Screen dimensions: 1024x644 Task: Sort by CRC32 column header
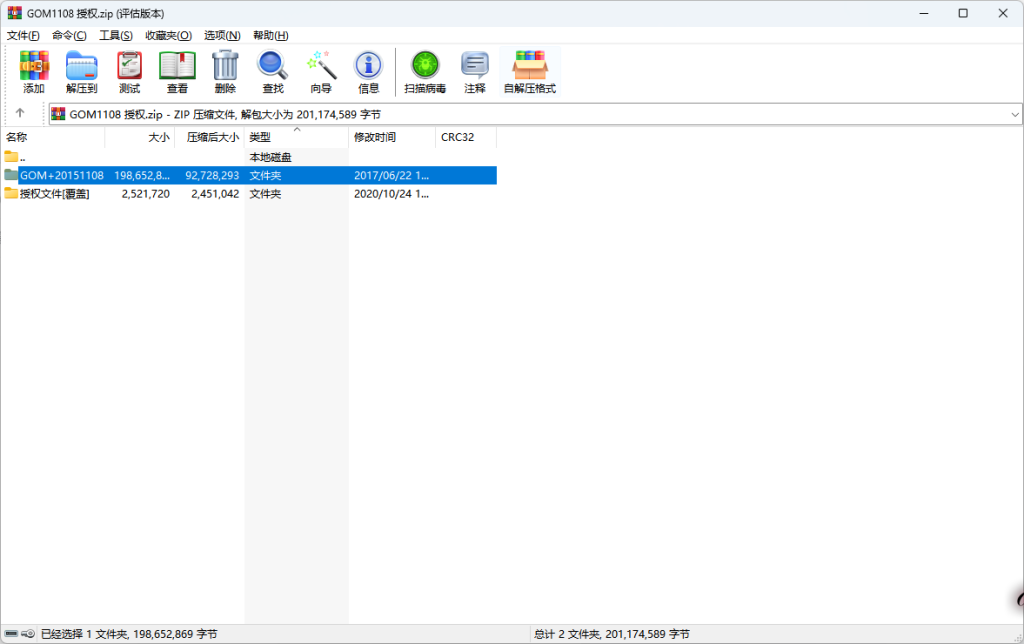tap(466, 137)
